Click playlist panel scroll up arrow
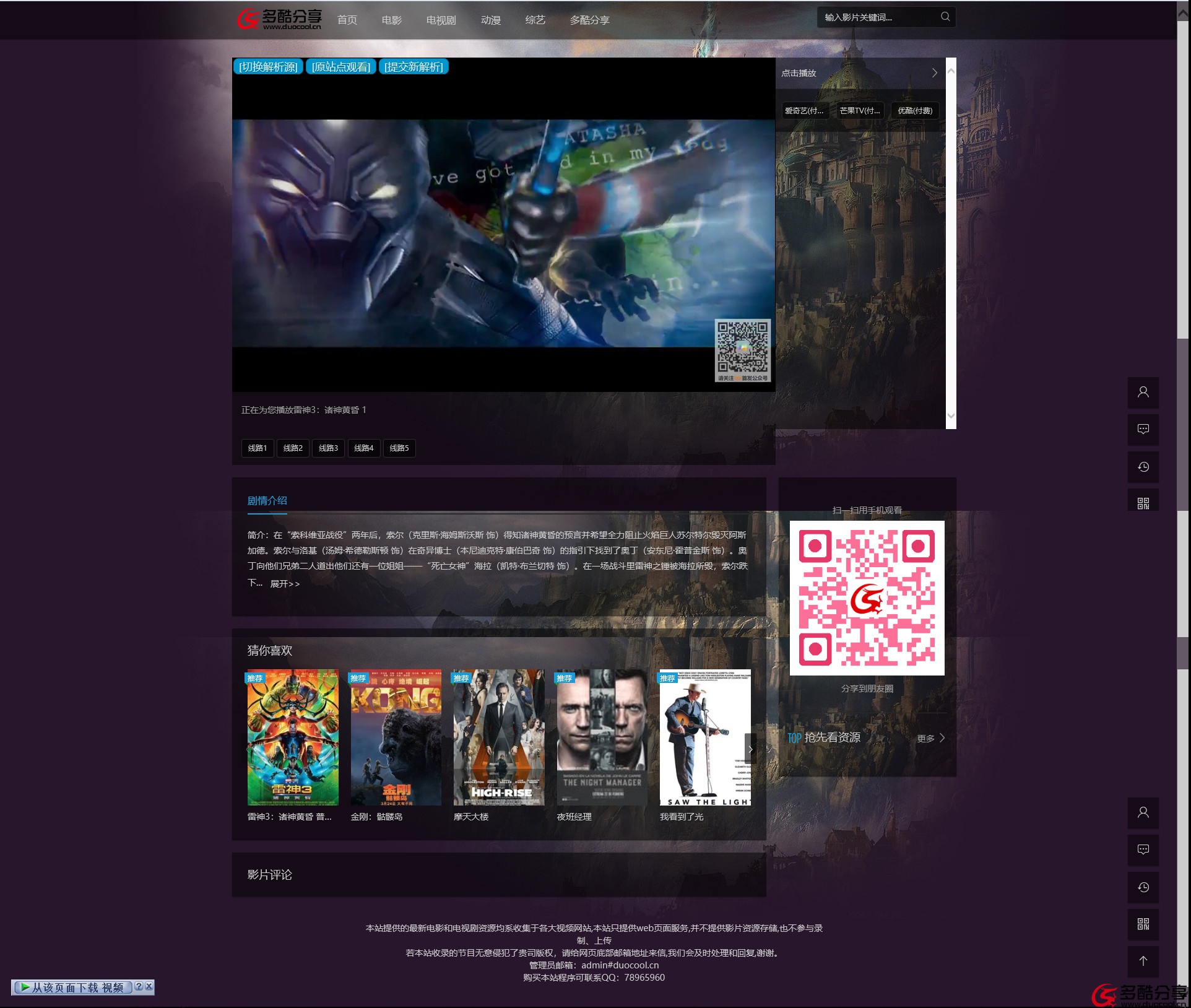This screenshot has width=1191, height=1008. tap(951, 71)
